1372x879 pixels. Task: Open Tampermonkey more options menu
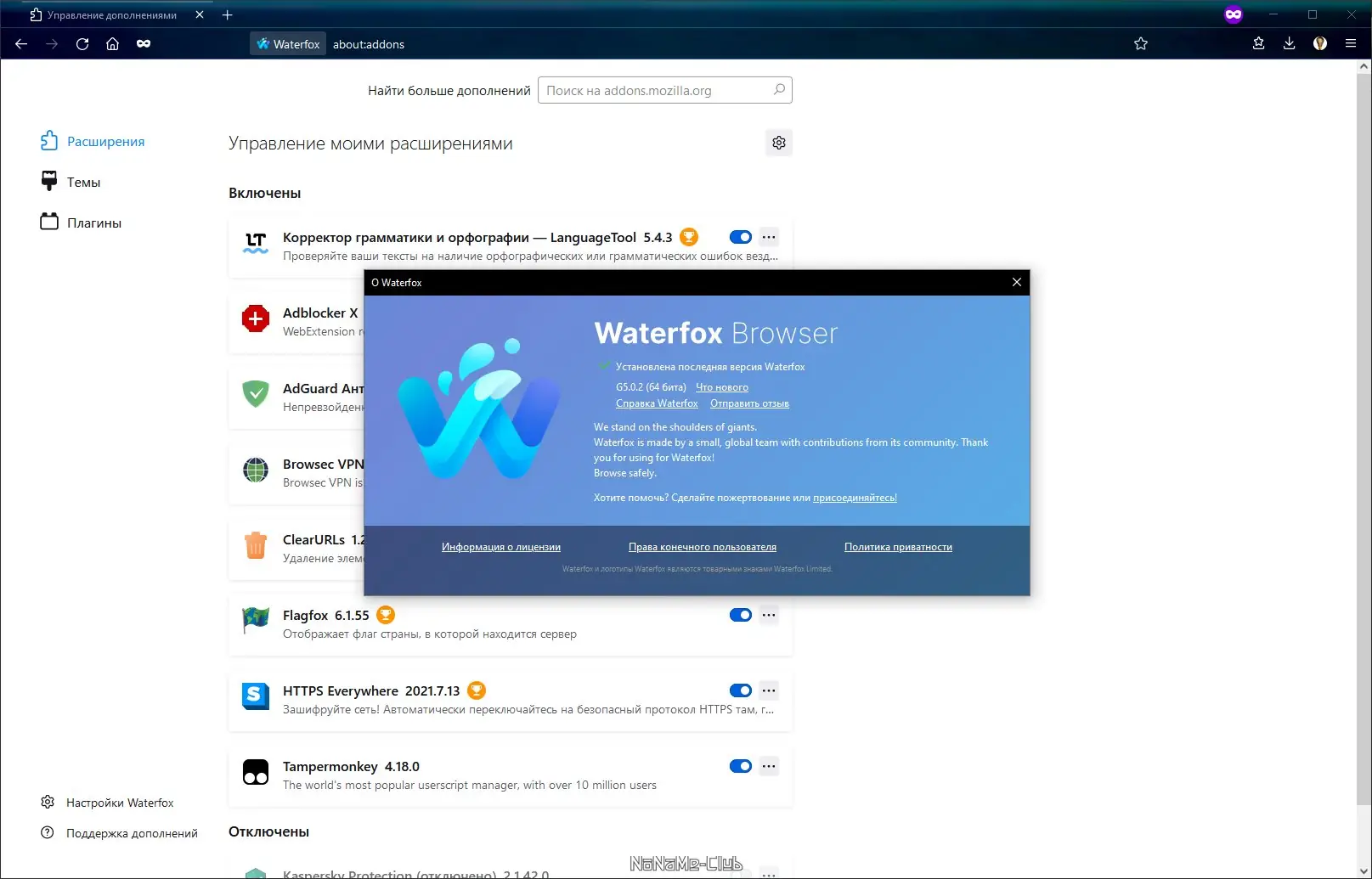tap(769, 766)
